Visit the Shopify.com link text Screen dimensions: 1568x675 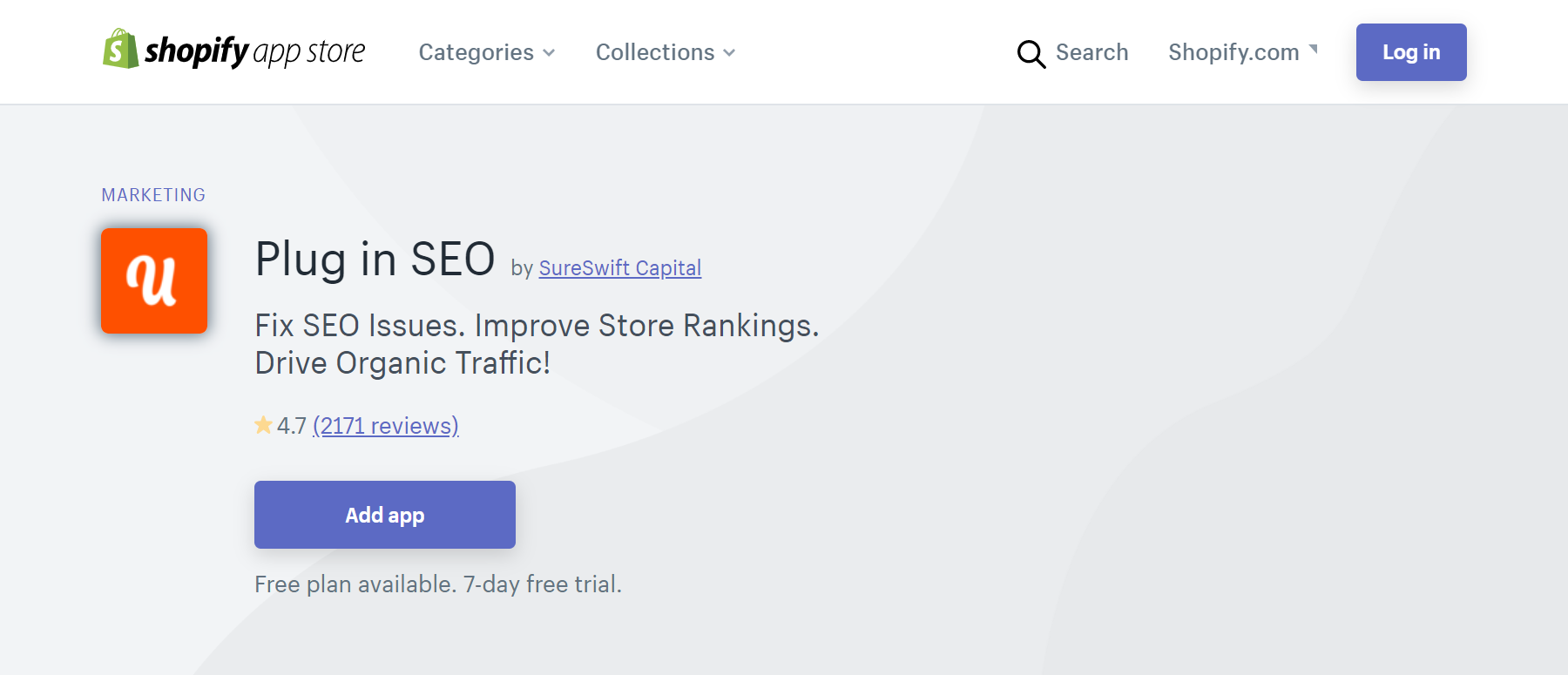[1233, 52]
